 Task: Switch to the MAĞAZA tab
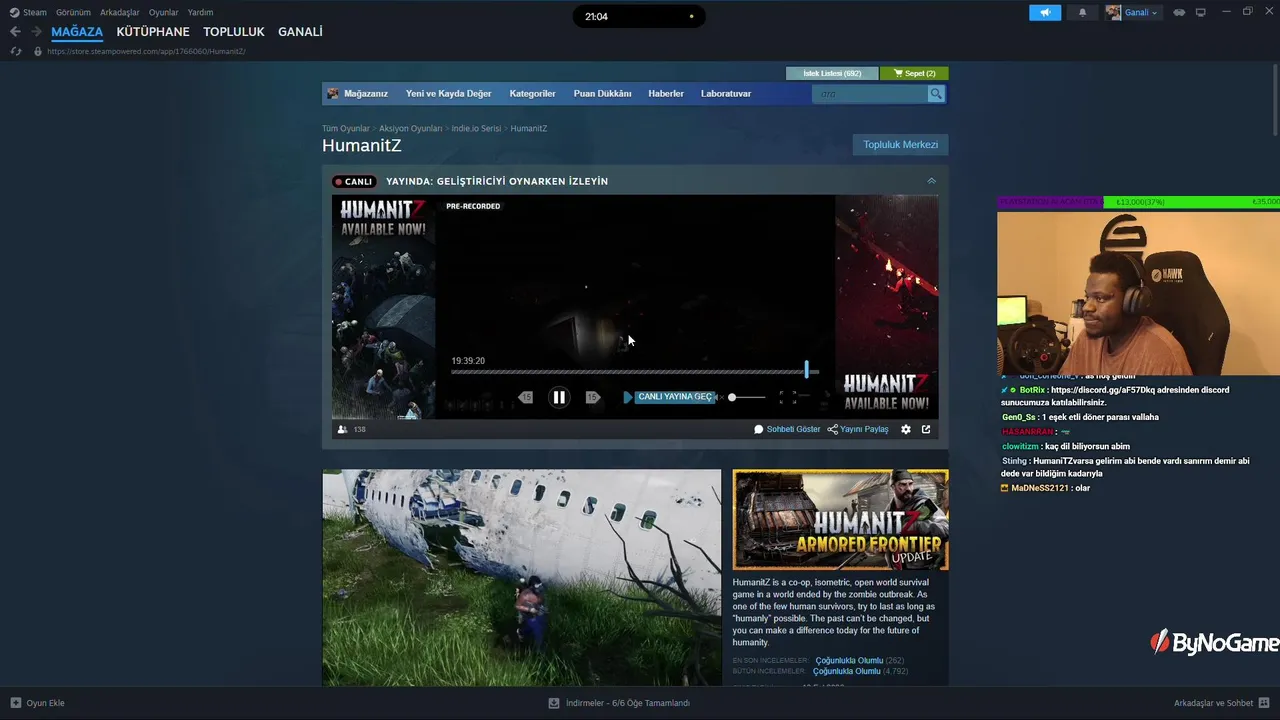pyautogui.click(x=77, y=32)
